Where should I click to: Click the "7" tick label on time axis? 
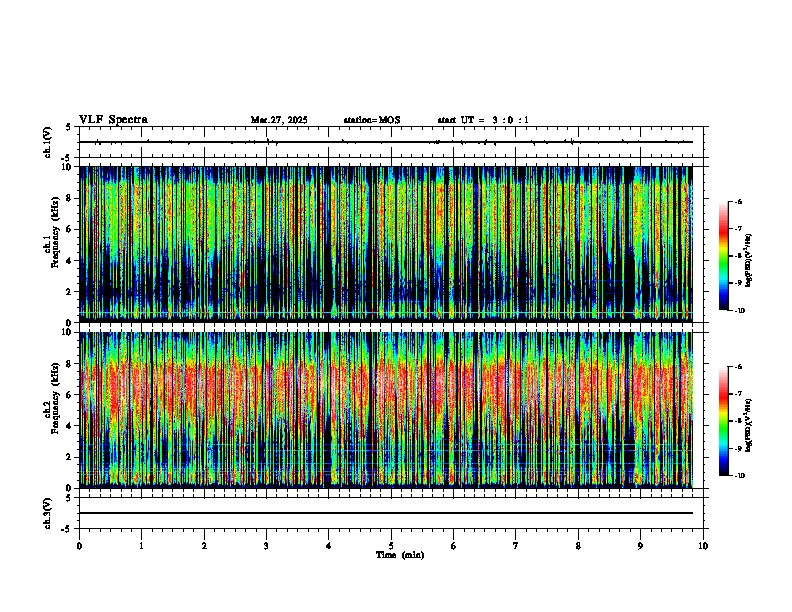tap(516, 546)
